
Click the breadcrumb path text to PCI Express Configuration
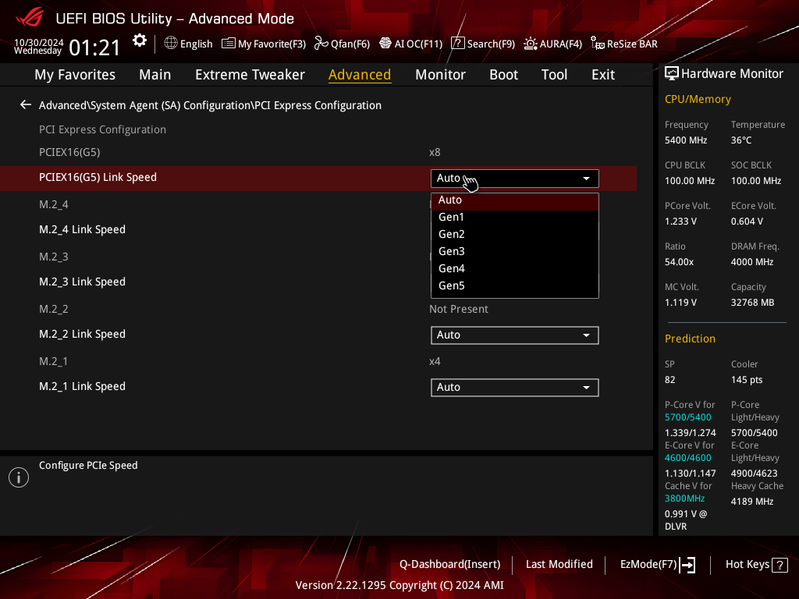[210, 105]
